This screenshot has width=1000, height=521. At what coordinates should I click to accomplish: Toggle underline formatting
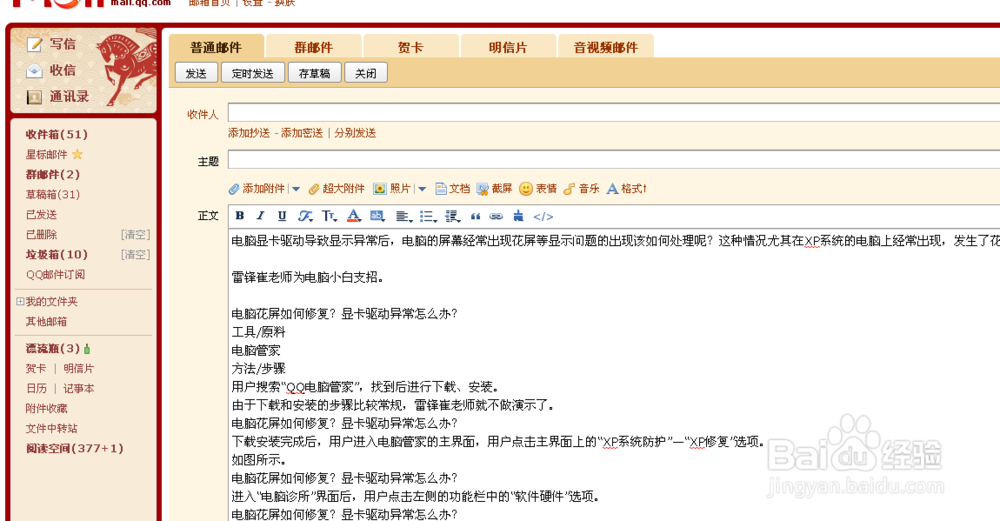pyautogui.click(x=282, y=216)
